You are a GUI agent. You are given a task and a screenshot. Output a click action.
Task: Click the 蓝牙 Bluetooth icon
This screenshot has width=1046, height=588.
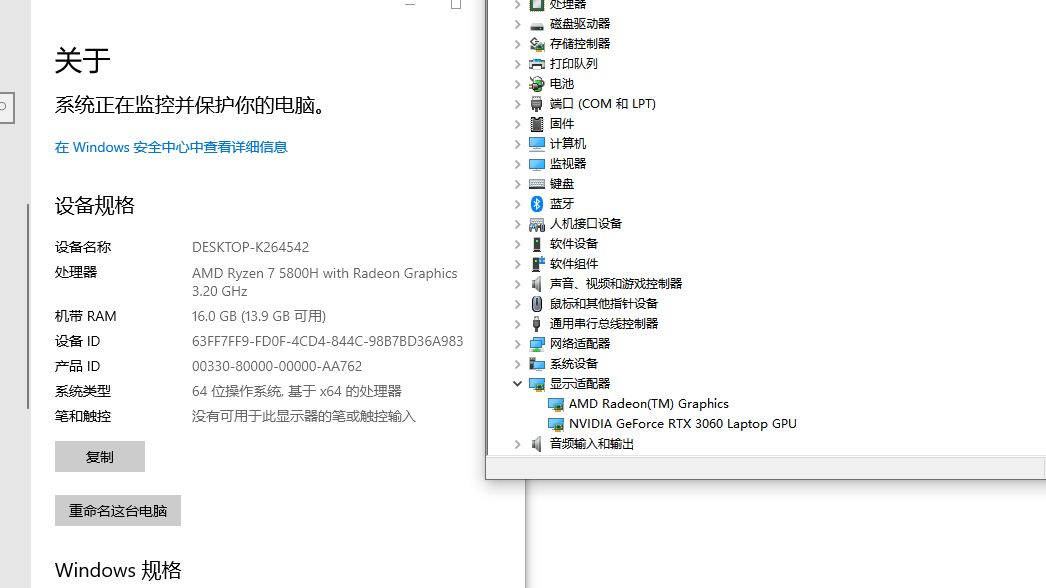[536, 204]
